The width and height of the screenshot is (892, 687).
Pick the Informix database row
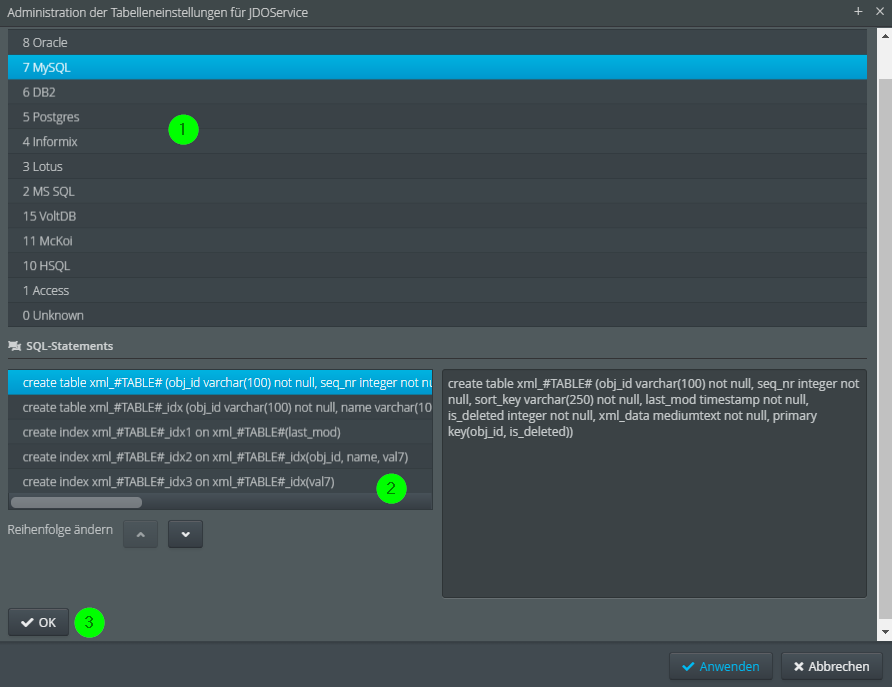(x=437, y=142)
